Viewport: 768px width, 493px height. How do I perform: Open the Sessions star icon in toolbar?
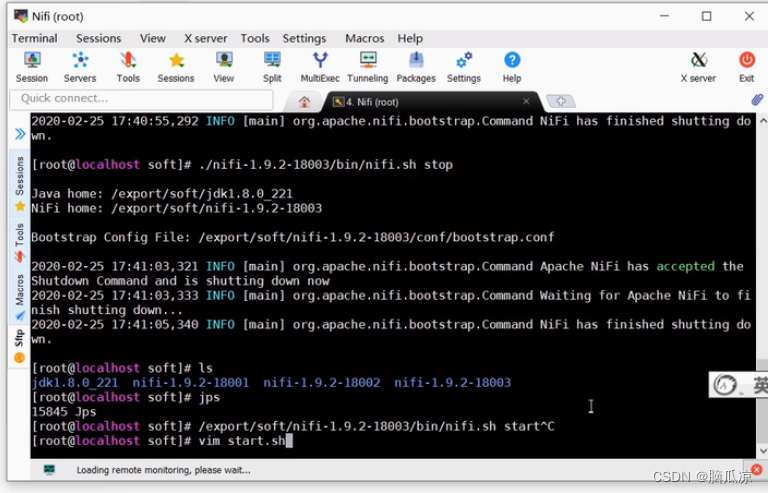pos(176,67)
